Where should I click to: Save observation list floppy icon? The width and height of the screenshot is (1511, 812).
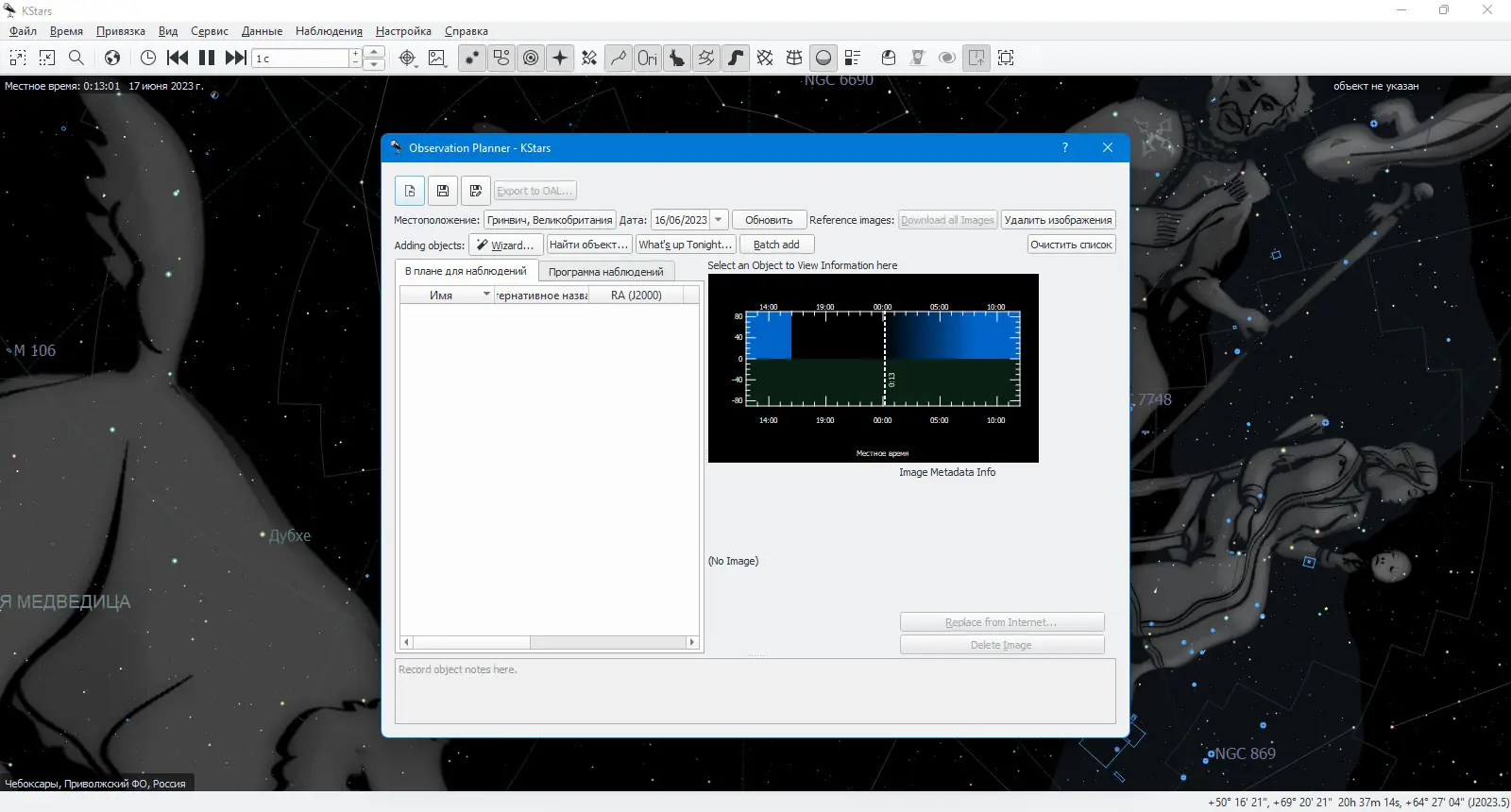click(x=443, y=191)
